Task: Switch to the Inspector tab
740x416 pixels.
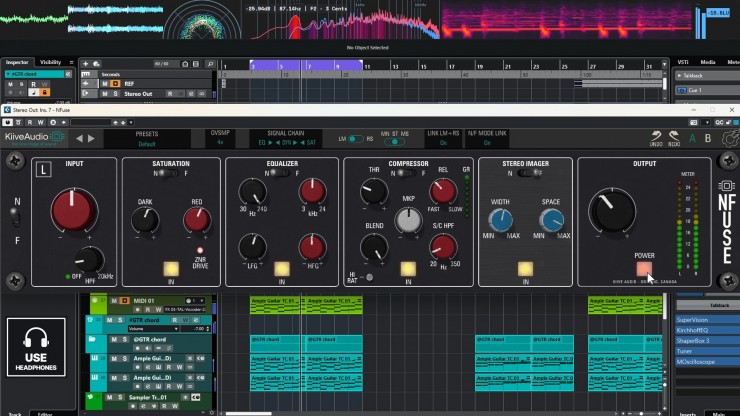Action: click(17, 62)
